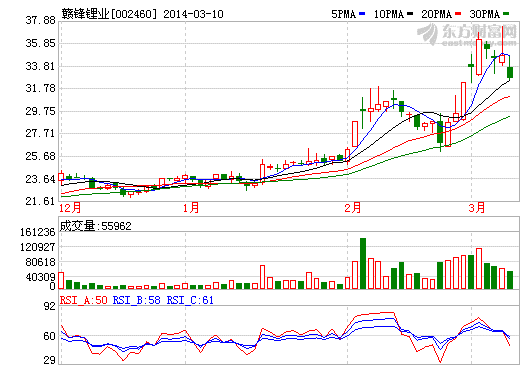This screenshot has height=365, width=520.
Task: Click the tallest red volume bar in March
Action: pyautogui.click(x=479, y=268)
